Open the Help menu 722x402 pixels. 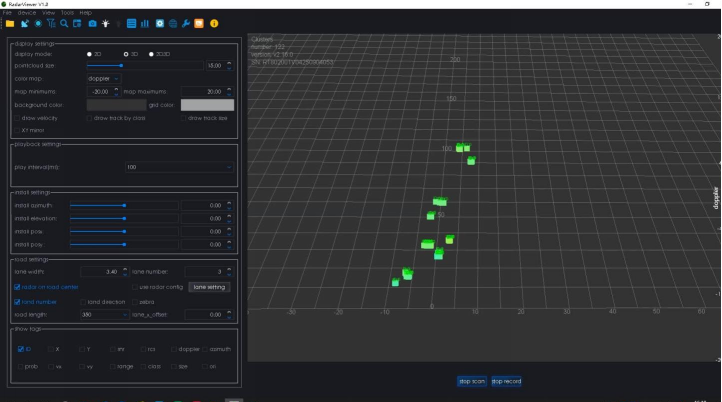click(86, 13)
